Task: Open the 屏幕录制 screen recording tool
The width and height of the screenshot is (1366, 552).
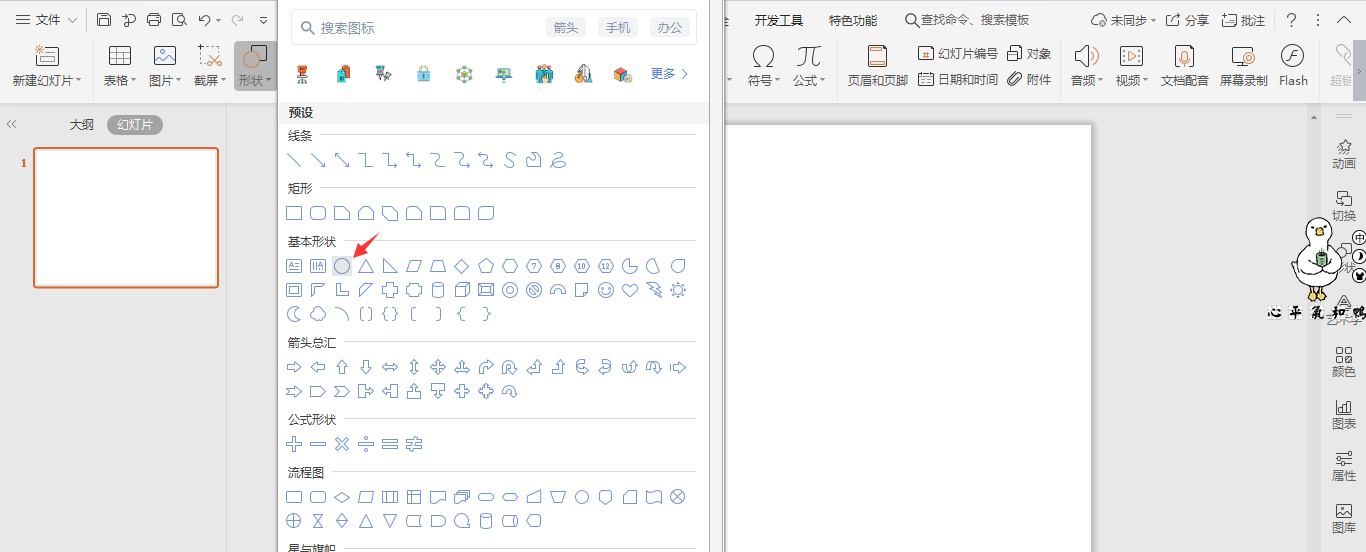Action: pos(1243,65)
